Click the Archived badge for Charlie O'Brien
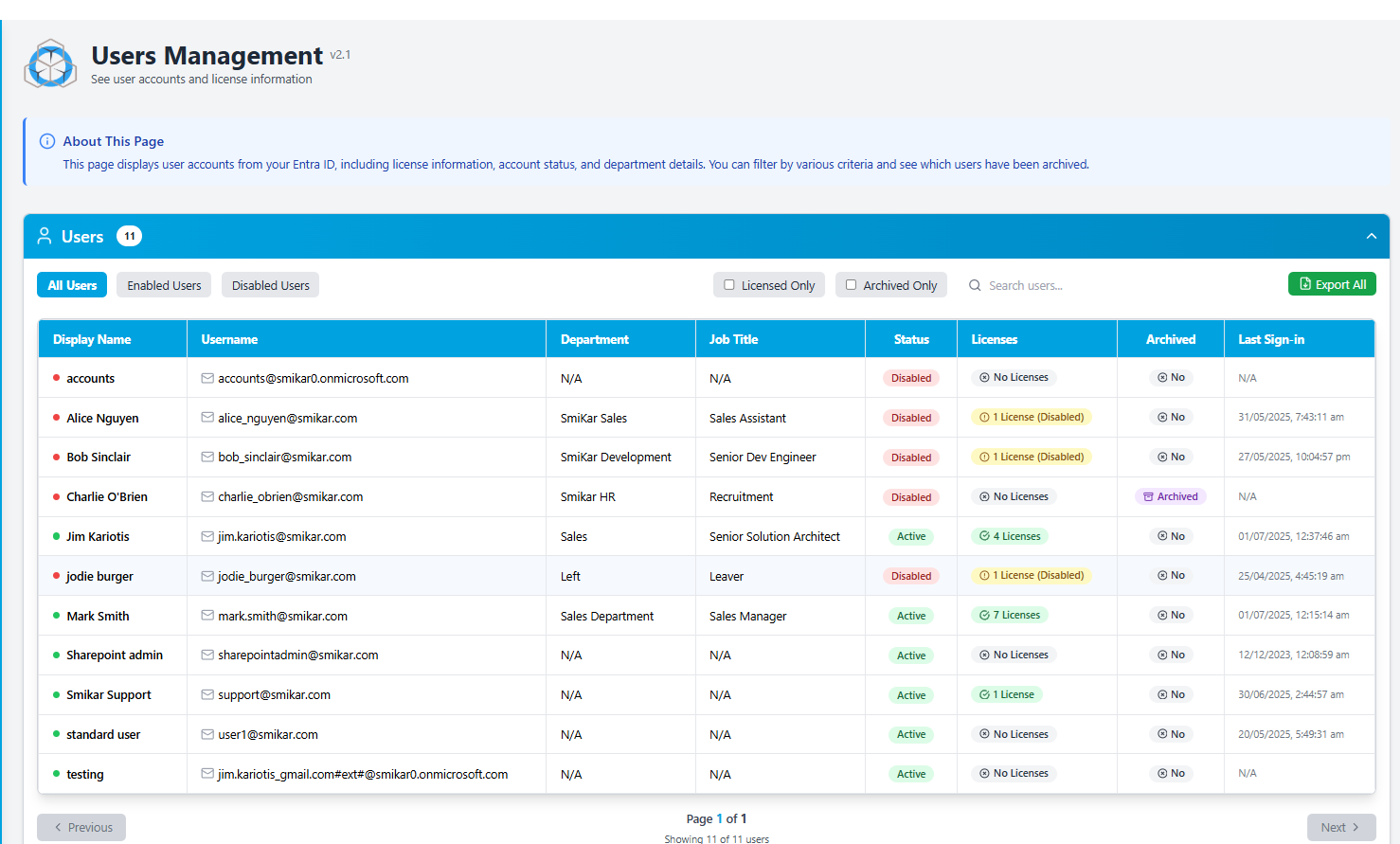The height and width of the screenshot is (844, 1400). [1171, 496]
